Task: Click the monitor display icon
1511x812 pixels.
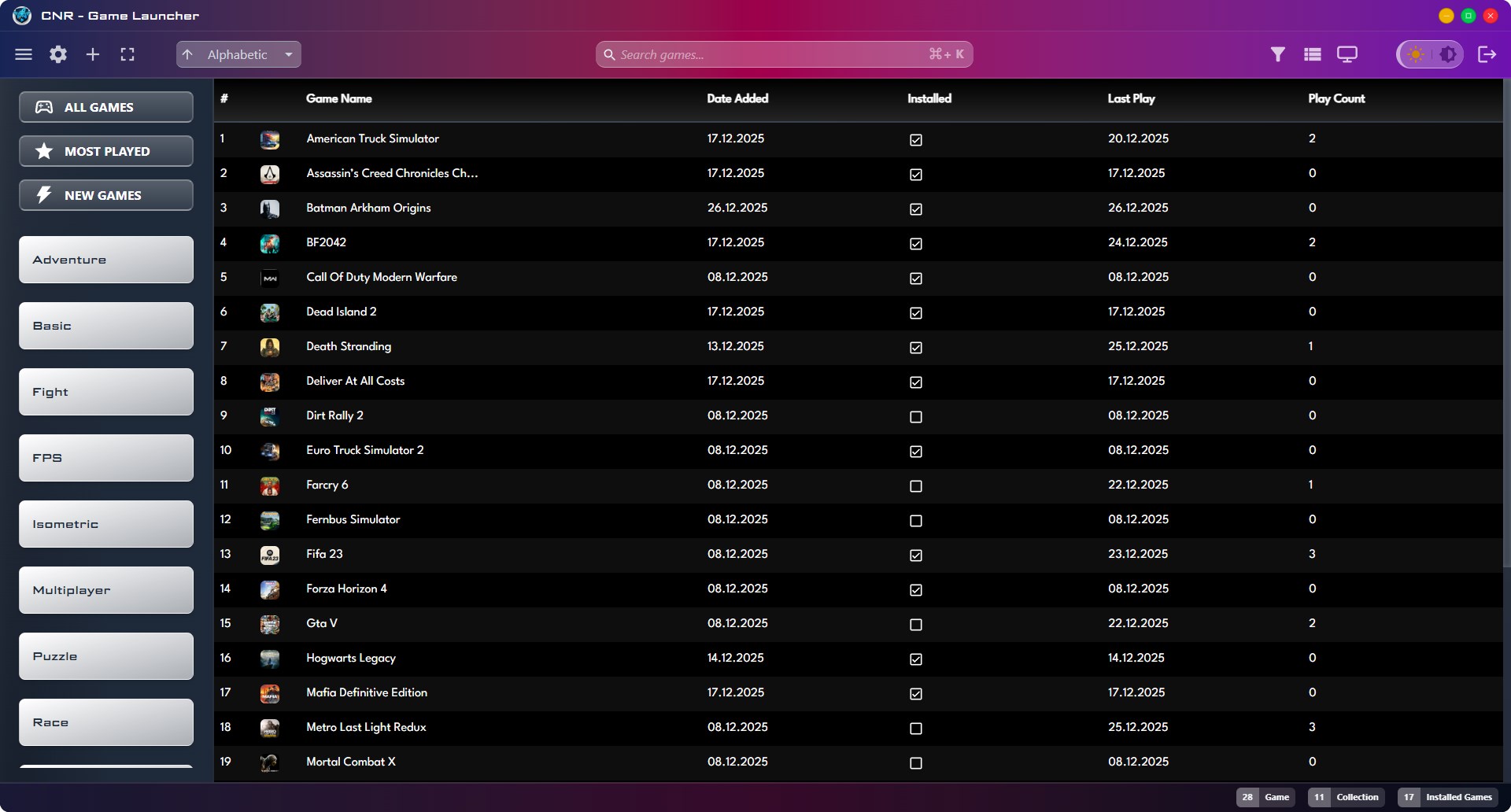Action: 1347,54
